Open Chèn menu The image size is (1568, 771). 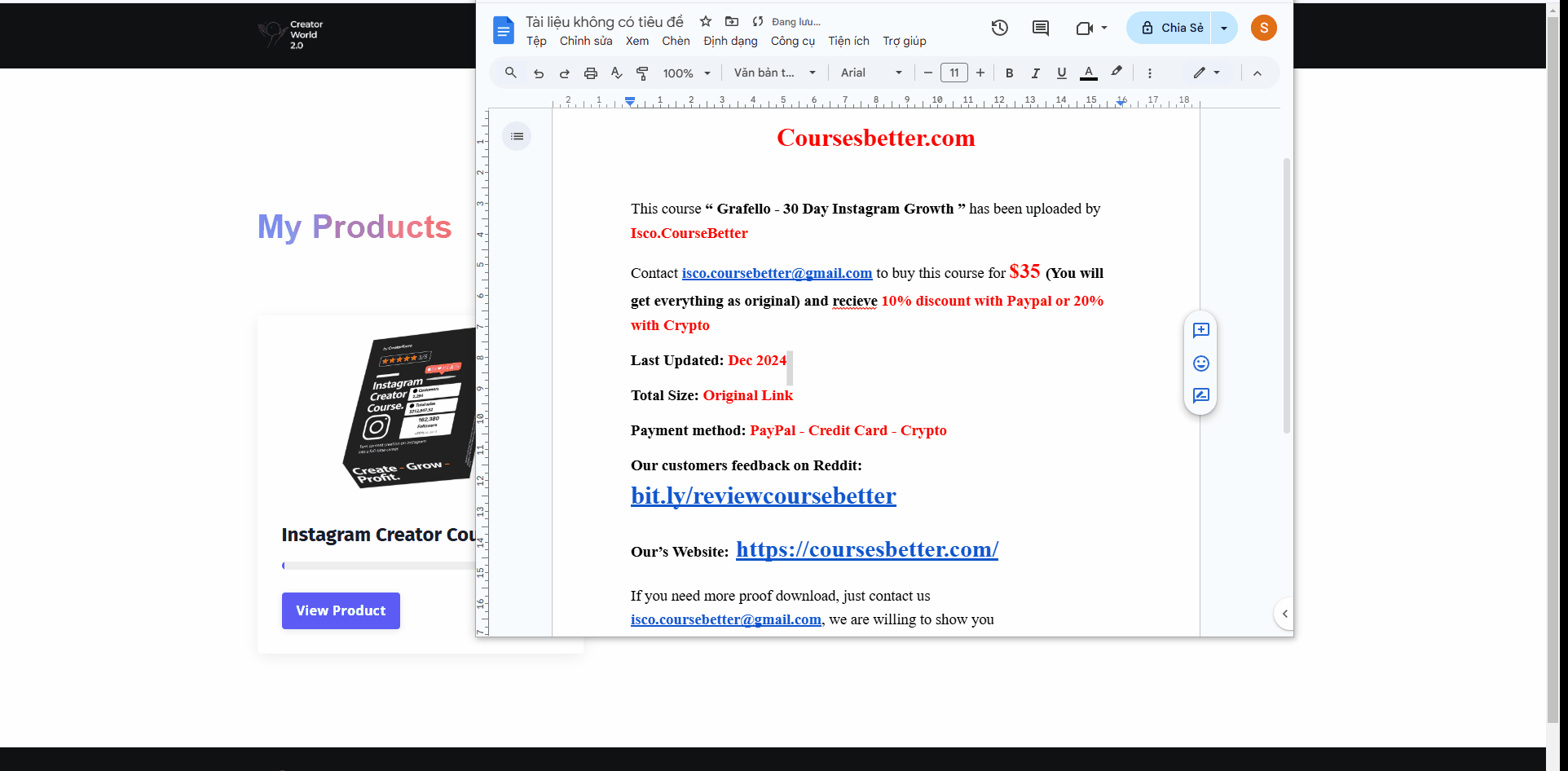pos(676,41)
